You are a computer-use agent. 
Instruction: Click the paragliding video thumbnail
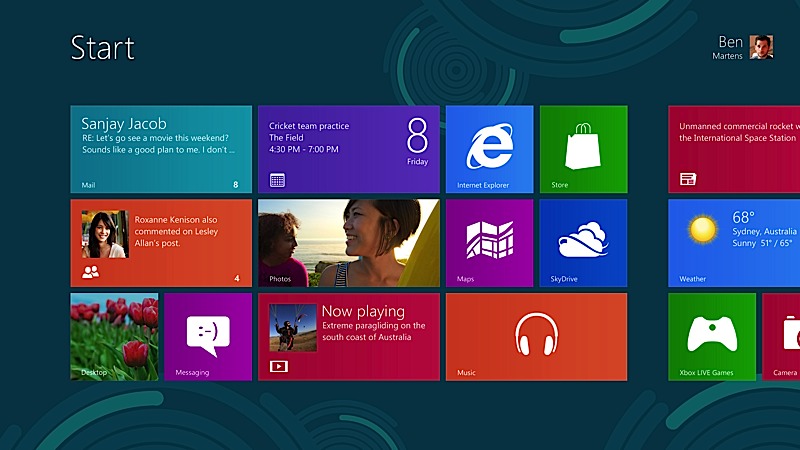click(x=293, y=328)
